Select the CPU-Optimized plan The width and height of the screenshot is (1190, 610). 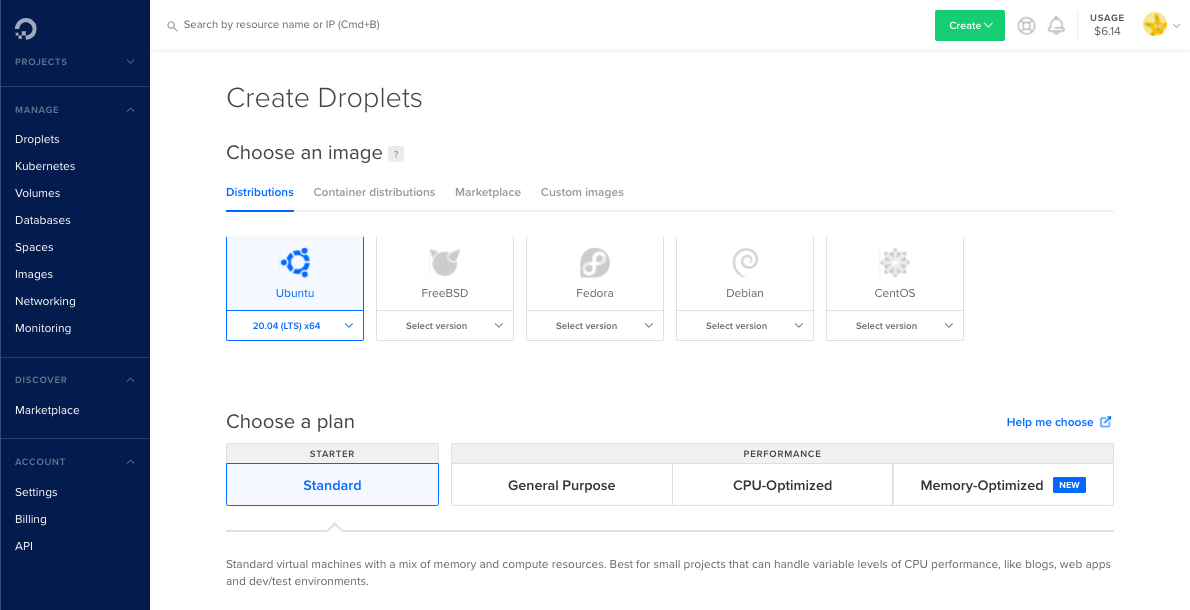pos(782,484)
